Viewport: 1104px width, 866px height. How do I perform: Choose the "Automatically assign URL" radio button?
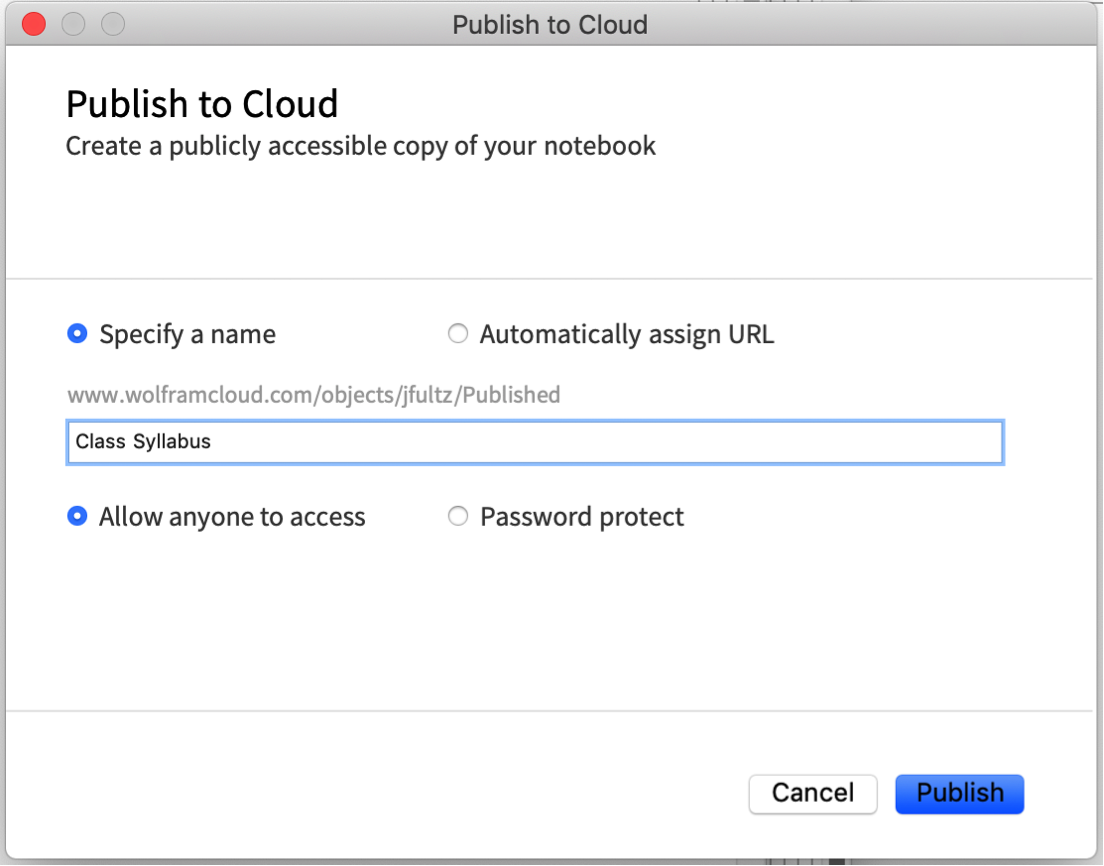tap(457, 334)
